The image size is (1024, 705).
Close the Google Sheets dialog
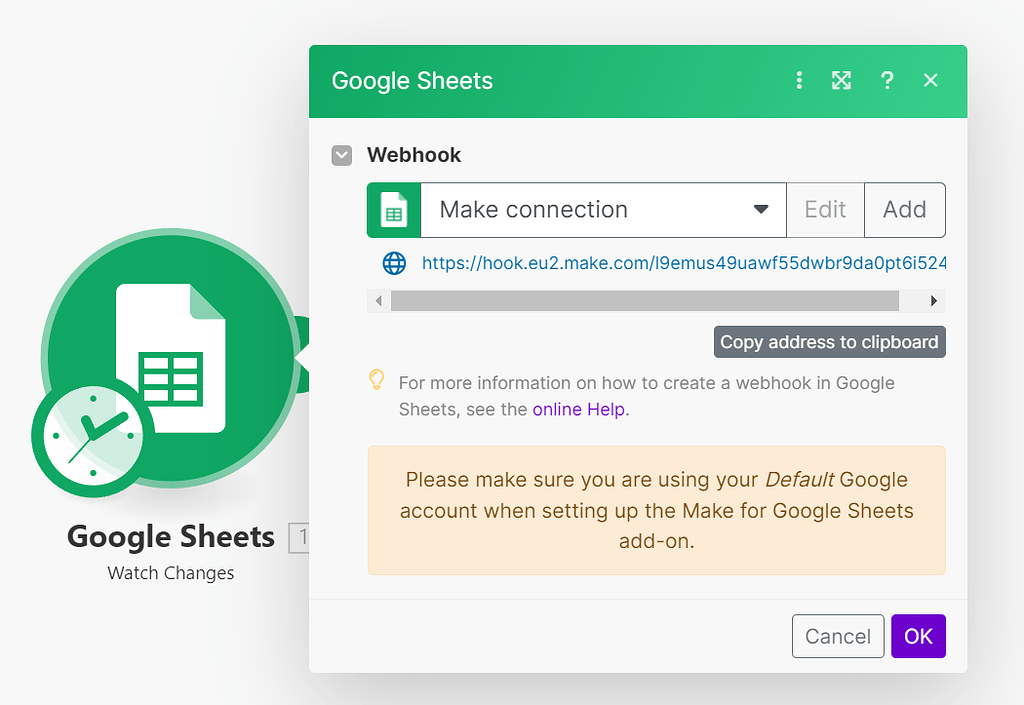(x=931, y=81)
